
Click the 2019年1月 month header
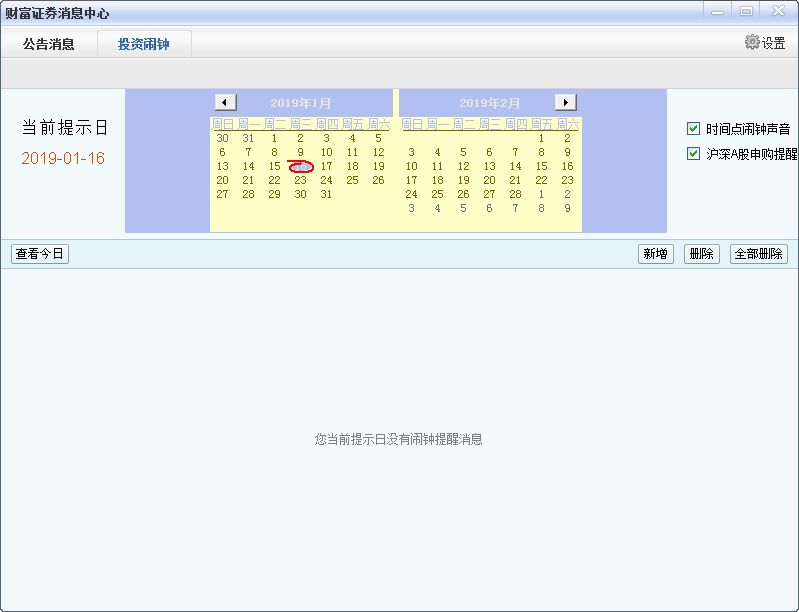[x=301, y=103]
